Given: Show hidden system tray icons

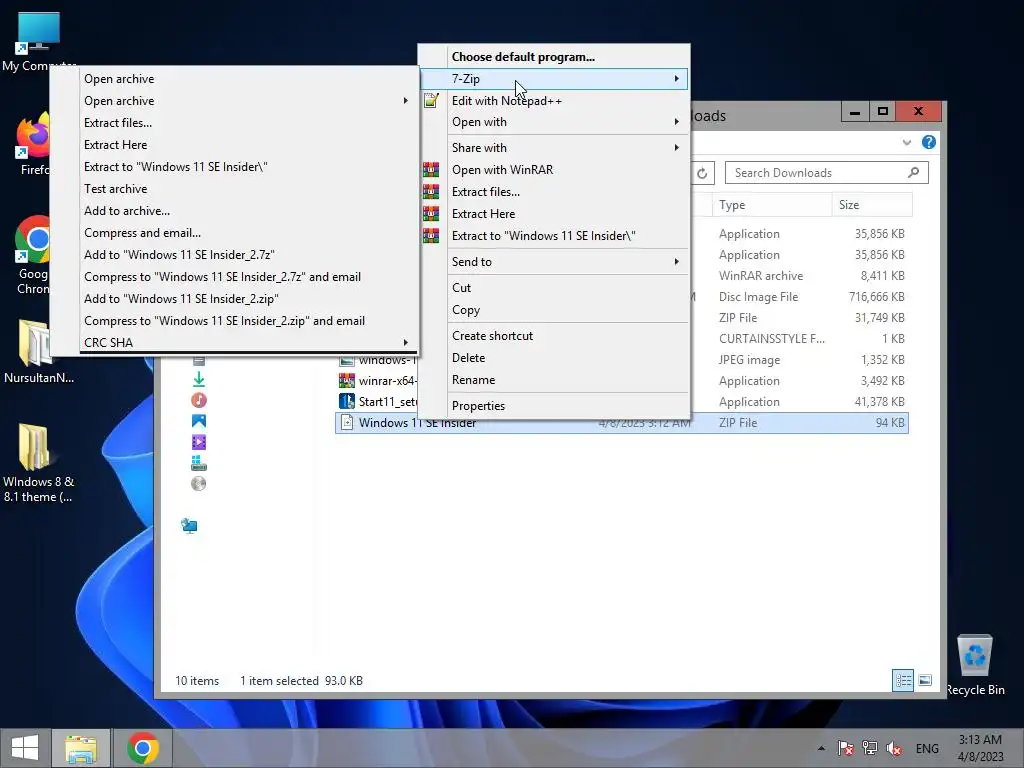Looking at the screenshot, I should pos(821,748).
